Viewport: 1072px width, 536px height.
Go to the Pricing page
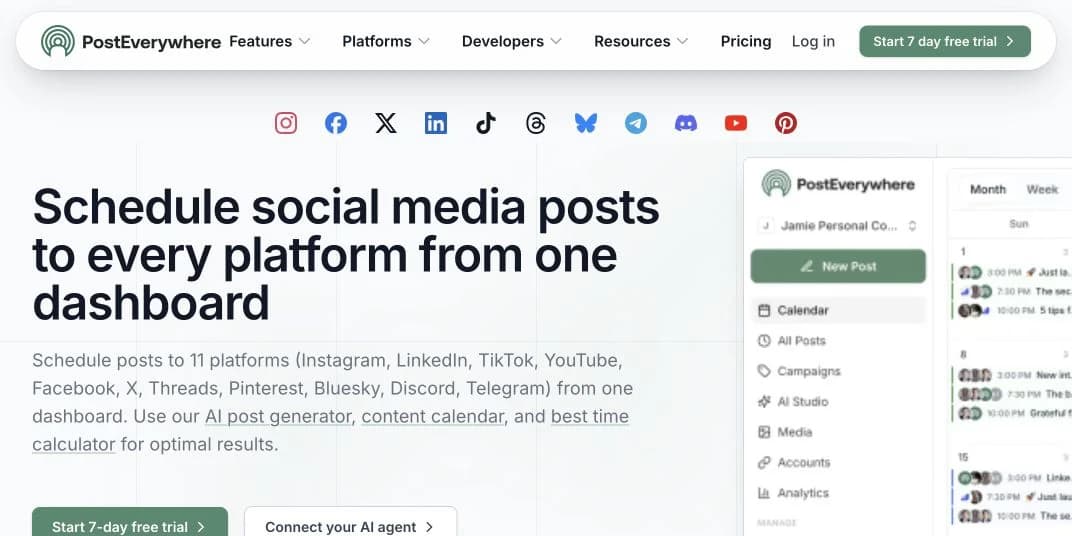746,41
